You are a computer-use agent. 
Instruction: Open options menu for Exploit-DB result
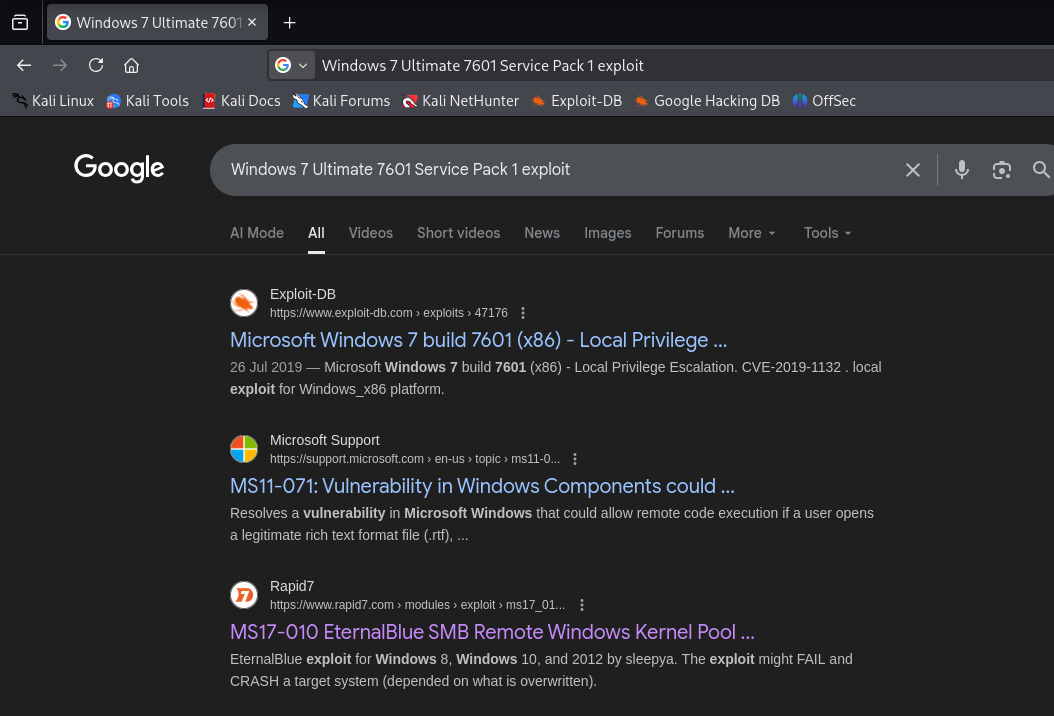523,313
